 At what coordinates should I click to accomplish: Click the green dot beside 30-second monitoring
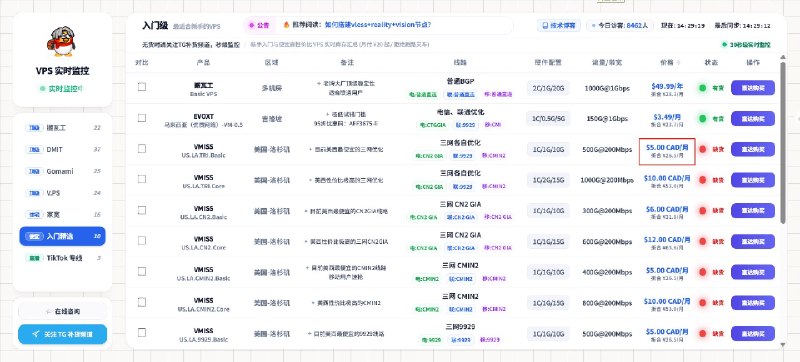pos(724,45)
